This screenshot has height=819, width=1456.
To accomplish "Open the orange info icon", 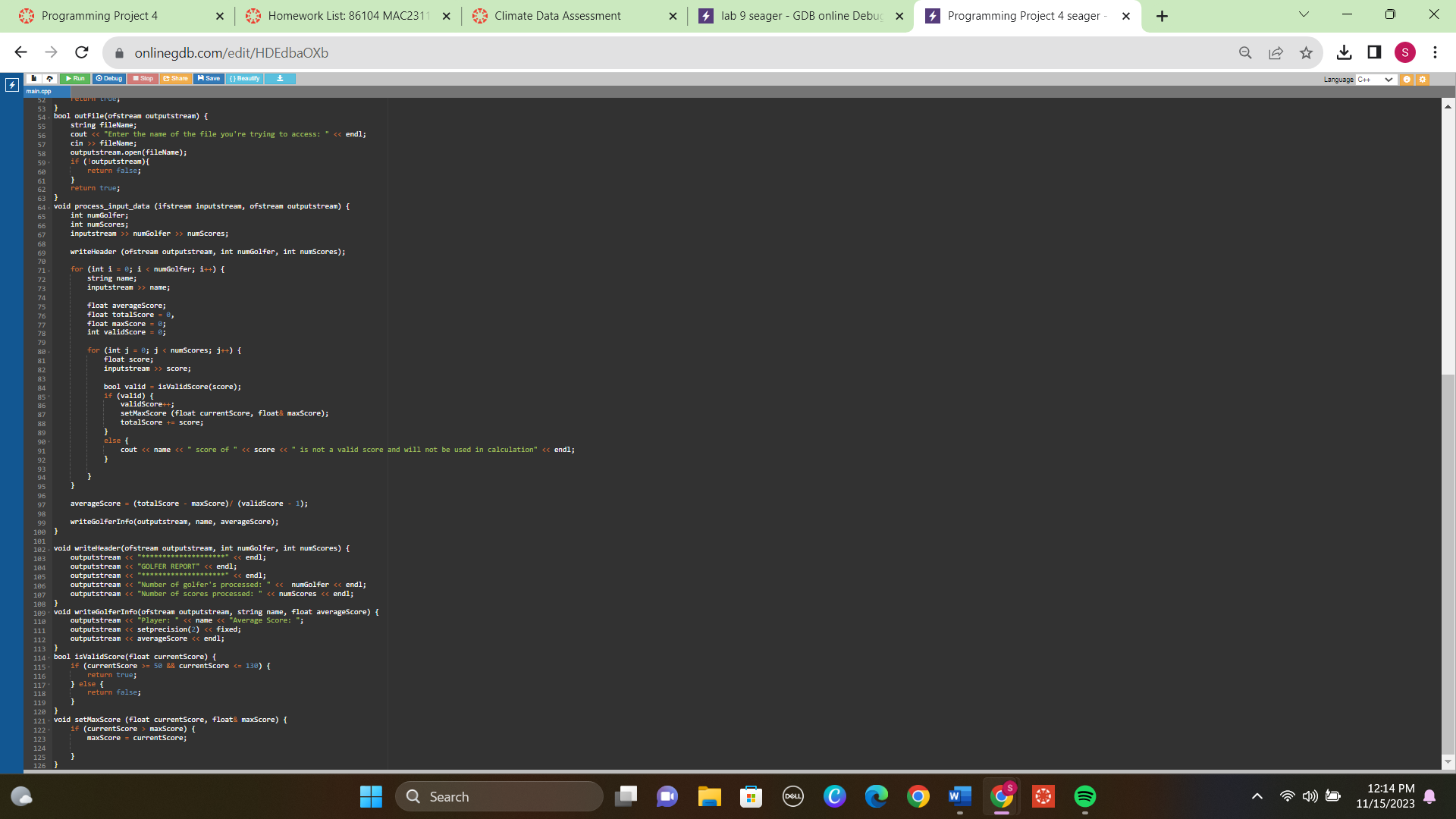I will click(1407, 80).
